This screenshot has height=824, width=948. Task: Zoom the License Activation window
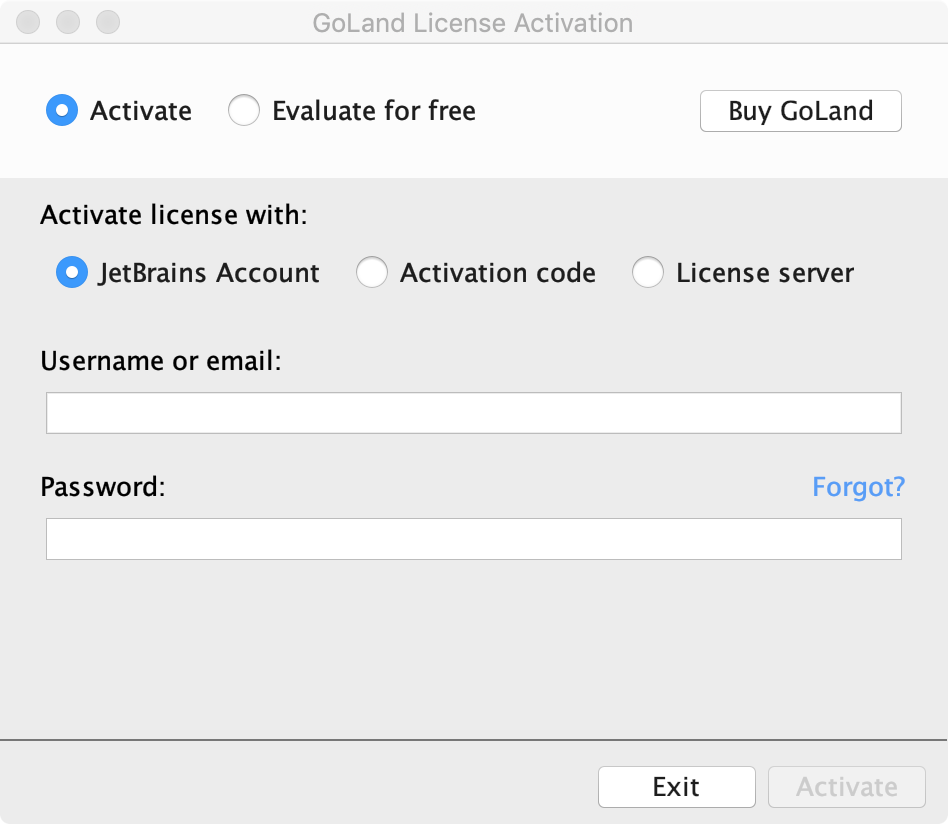point(108,22)
